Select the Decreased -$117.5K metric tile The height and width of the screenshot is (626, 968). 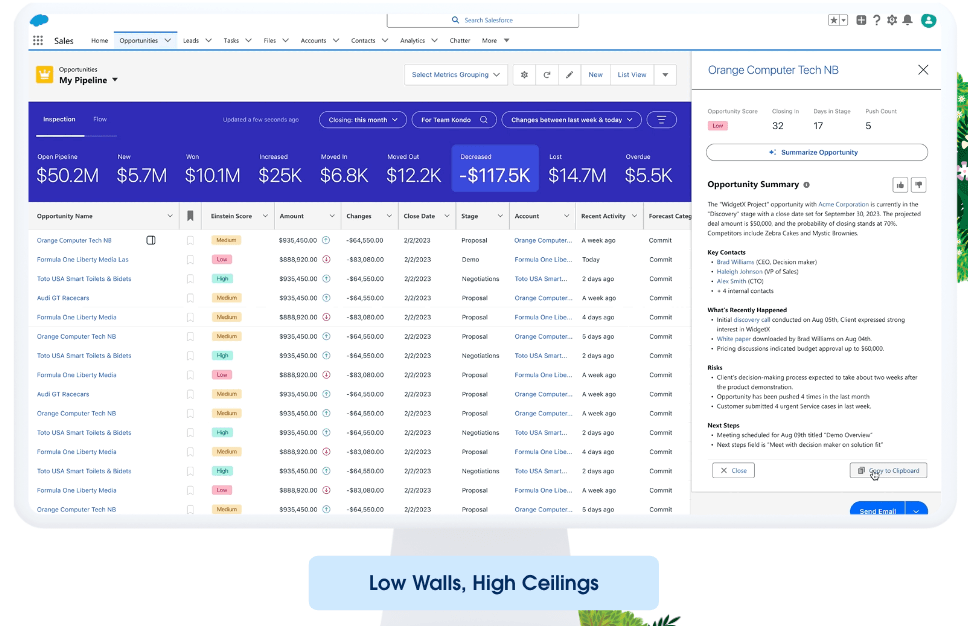(495, 169)
